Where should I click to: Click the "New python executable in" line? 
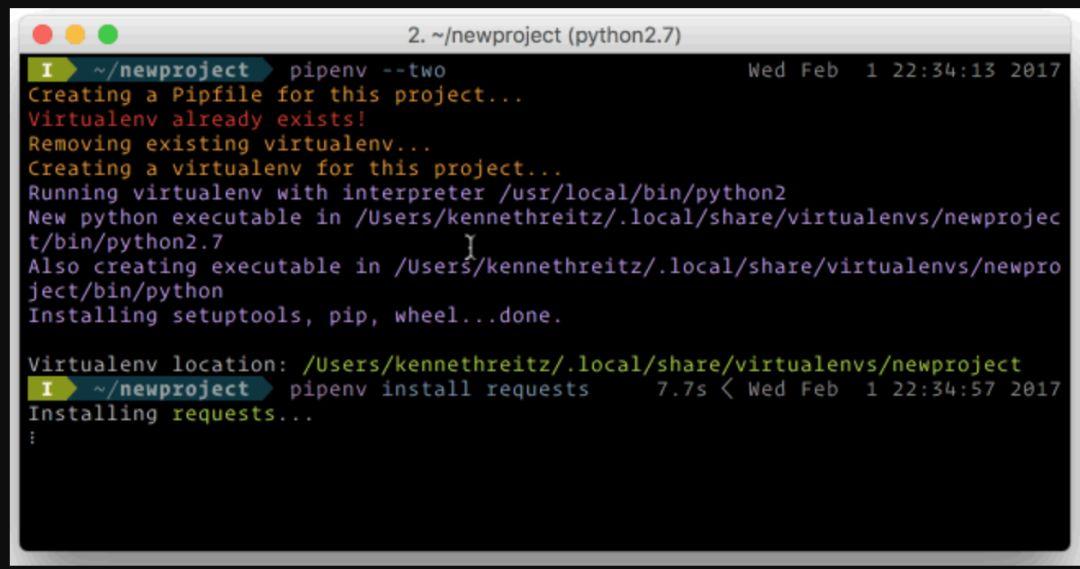[x=544, y=218]
